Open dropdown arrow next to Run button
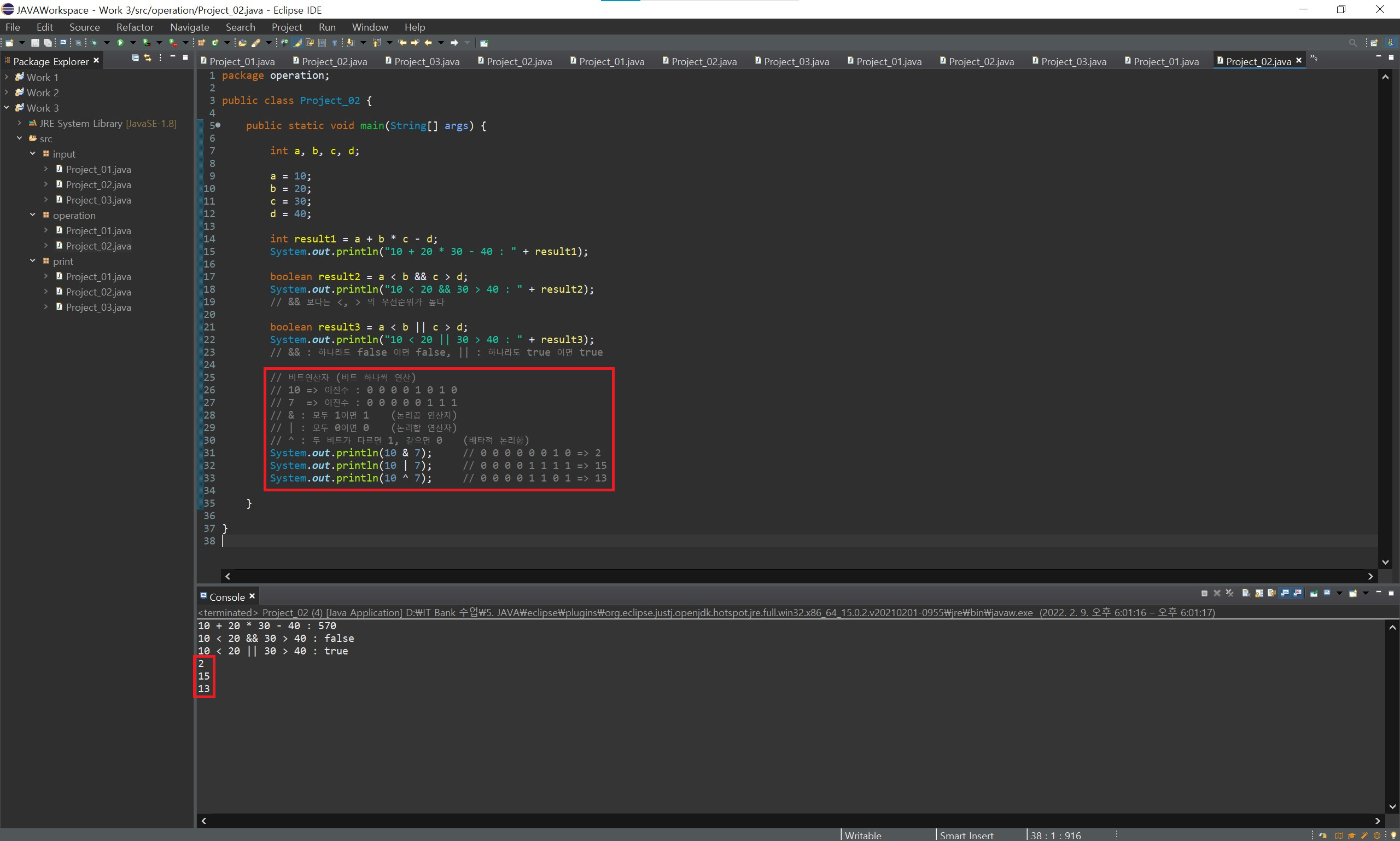The height and width of the screenshot is (841, 1400). tap(133, 43)
